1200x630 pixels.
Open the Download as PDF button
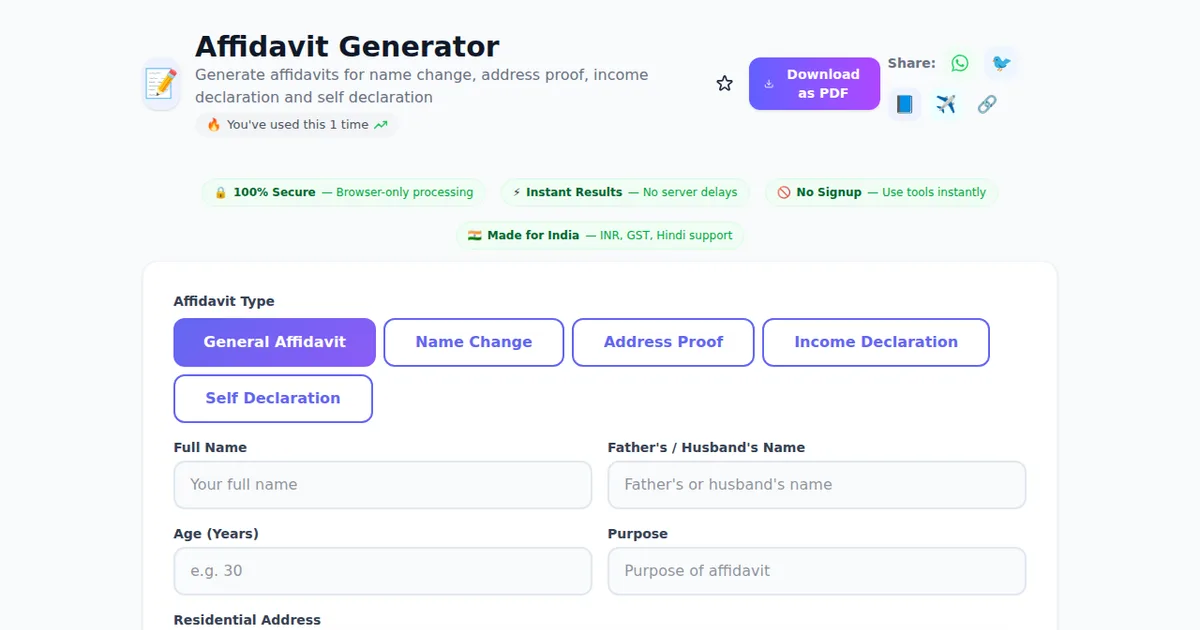coord(814,83)
